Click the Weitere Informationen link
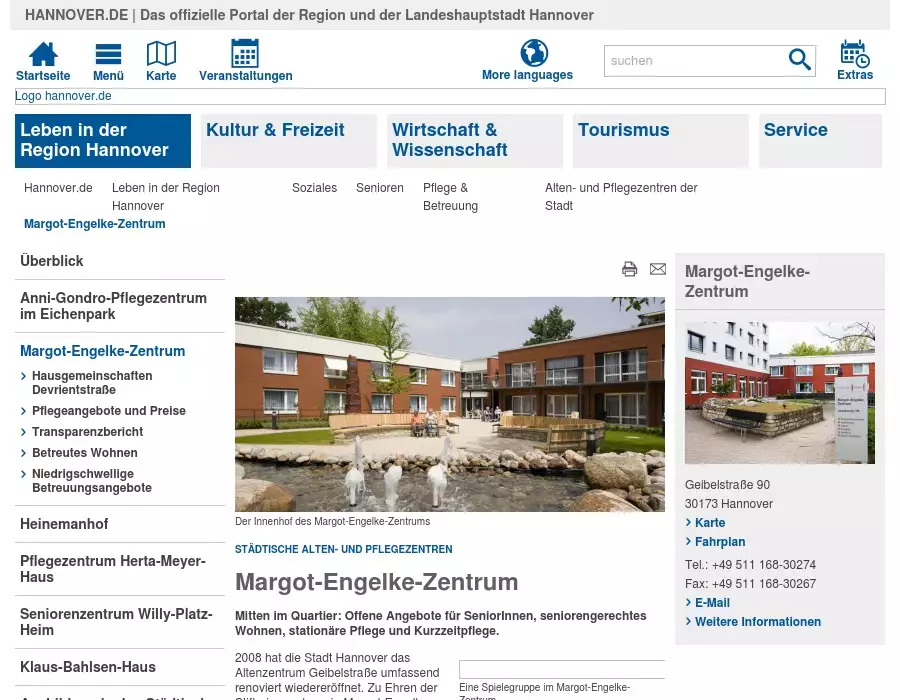Viewport: 900px width, 700px height. (x=758, y=622)
